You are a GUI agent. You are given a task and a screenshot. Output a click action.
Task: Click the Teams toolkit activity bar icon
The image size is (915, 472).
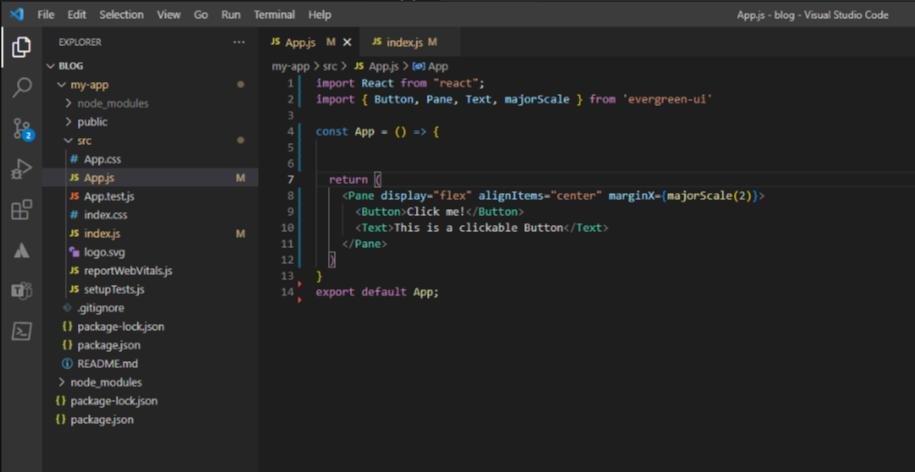pos(21,291)
